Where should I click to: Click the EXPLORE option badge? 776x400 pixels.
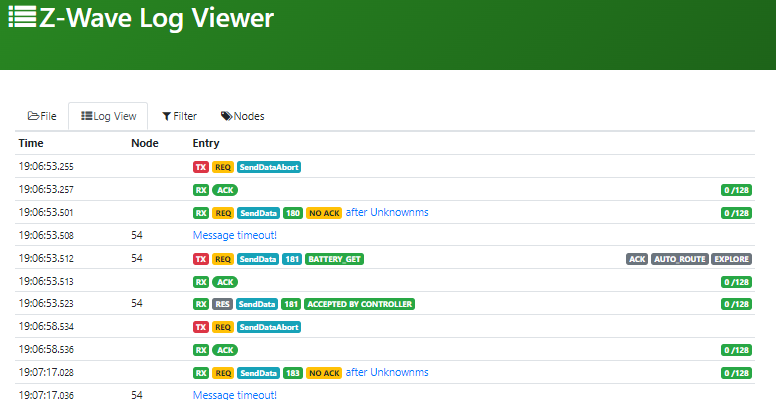point(731,259)
